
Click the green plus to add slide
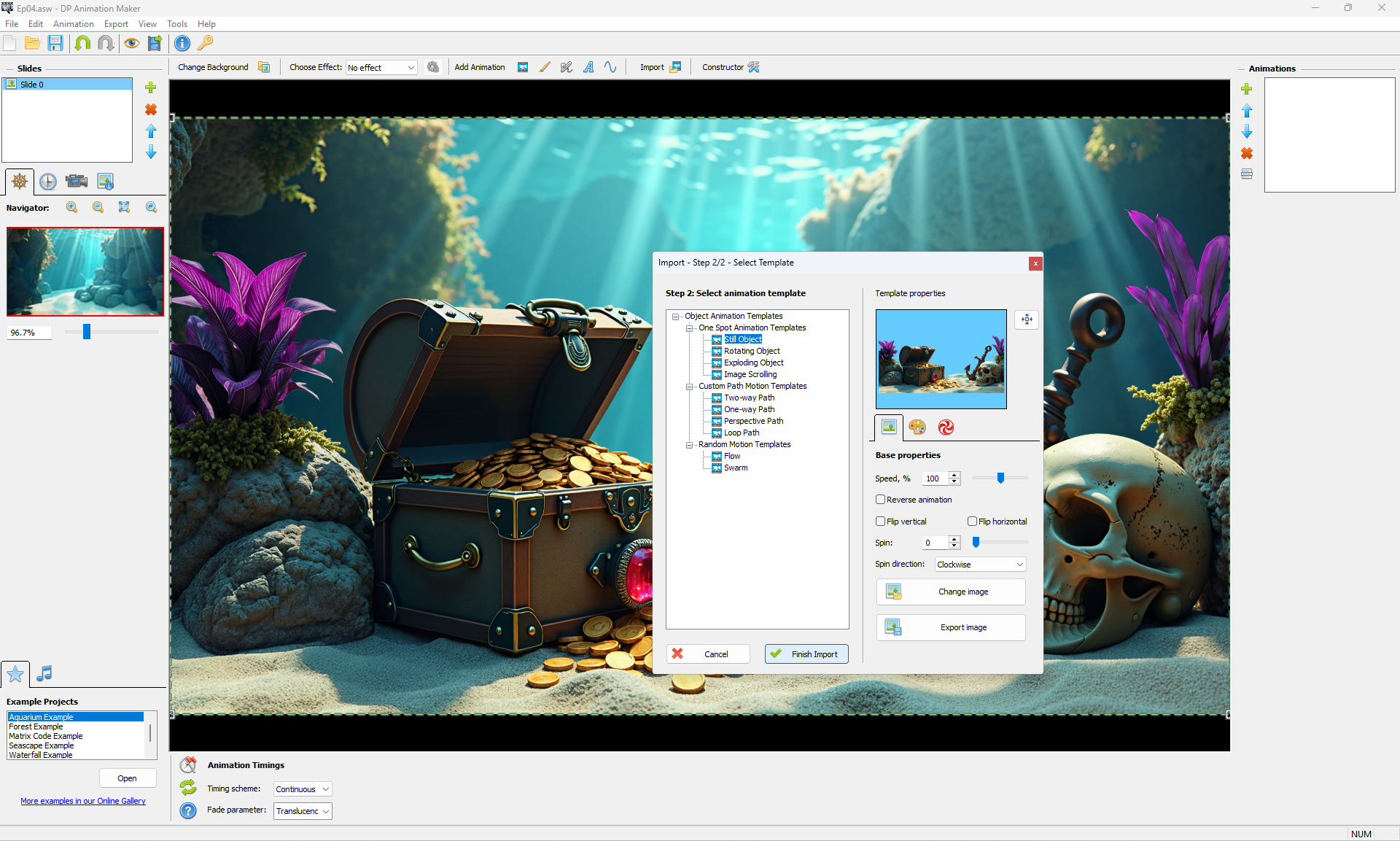(151, 88)
